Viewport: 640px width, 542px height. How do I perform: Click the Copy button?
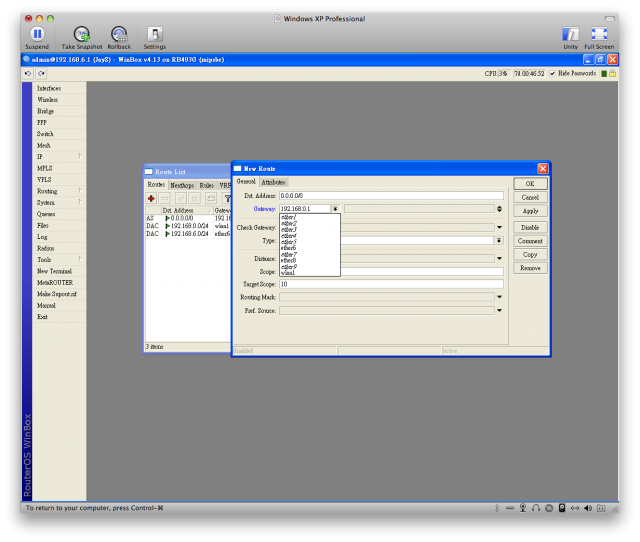tap(530, 254)
